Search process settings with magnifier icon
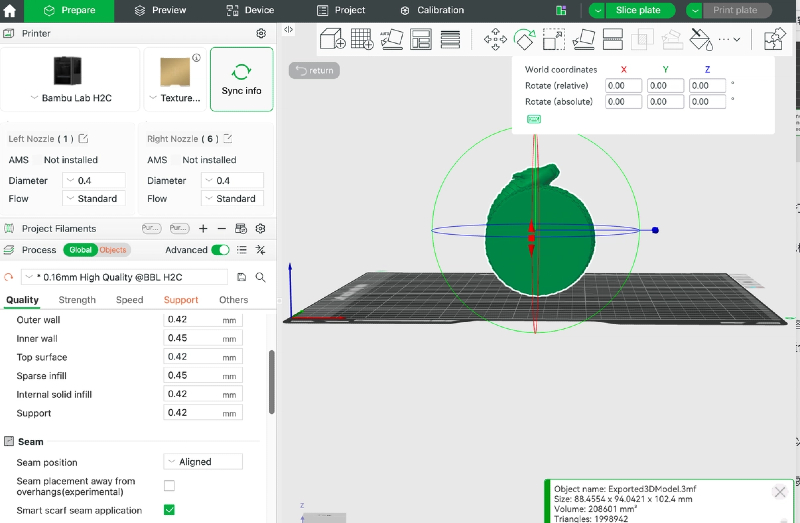800x523 pixels. tap(260, 277)
